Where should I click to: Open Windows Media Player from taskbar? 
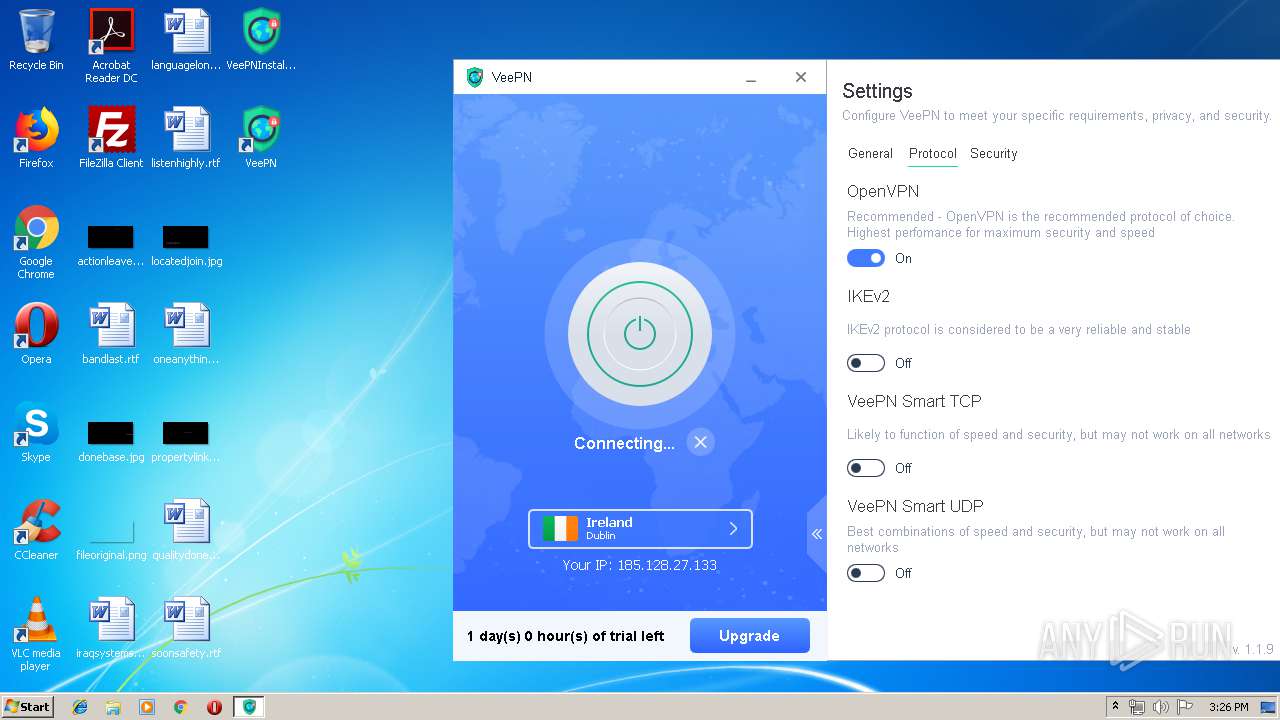point(147,707)
